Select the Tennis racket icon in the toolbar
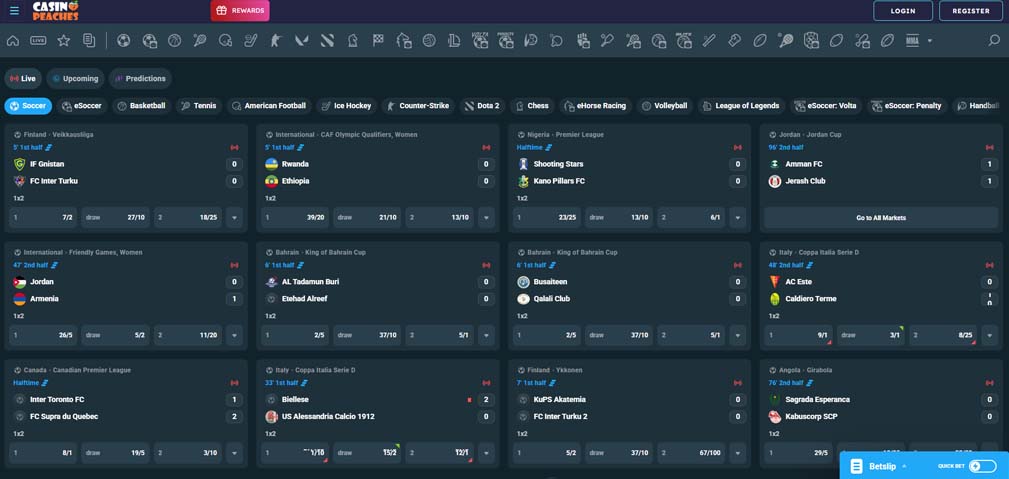 click(x=199, y=41)
